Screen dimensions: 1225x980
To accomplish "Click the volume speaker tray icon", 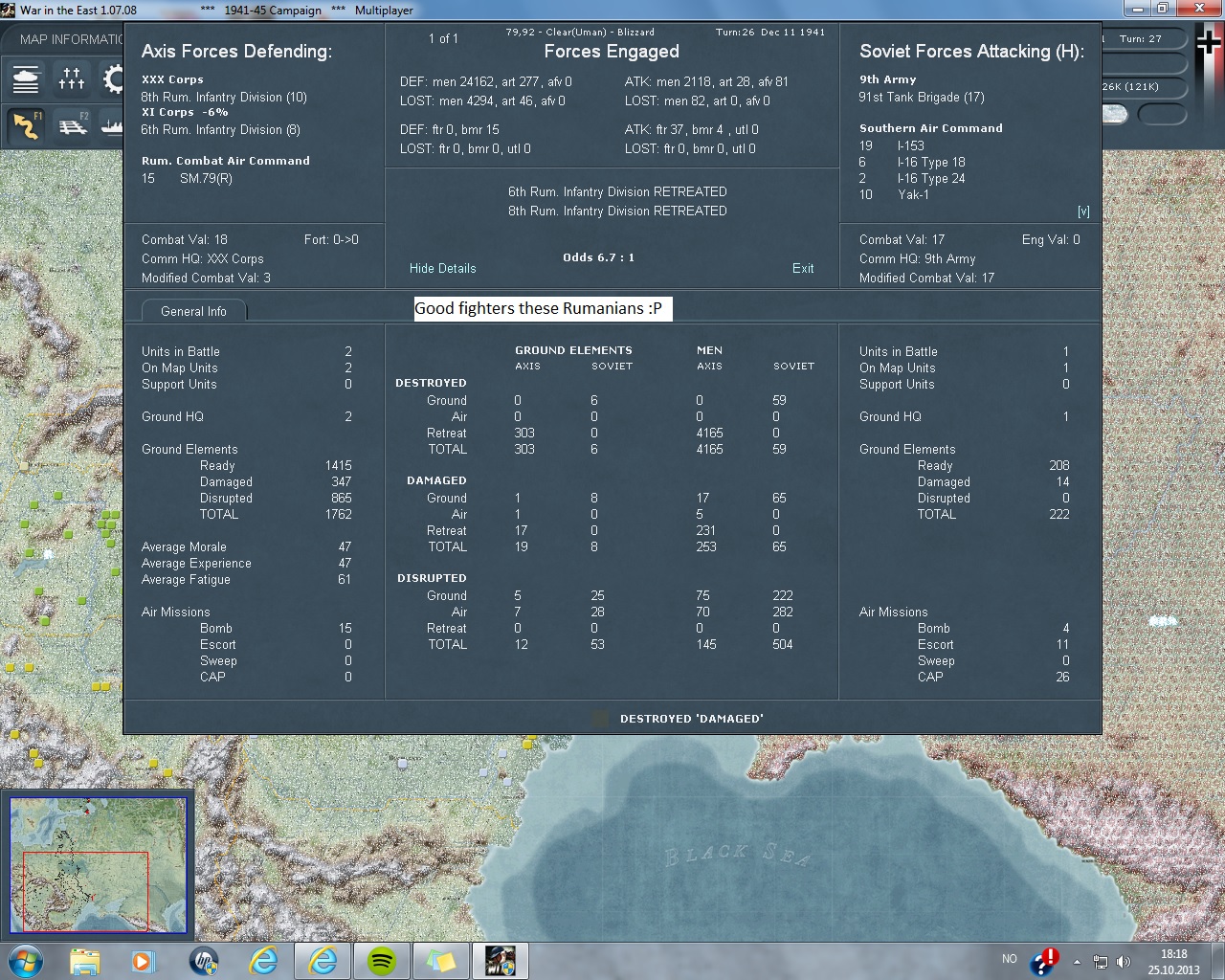I will (1124, 961).
